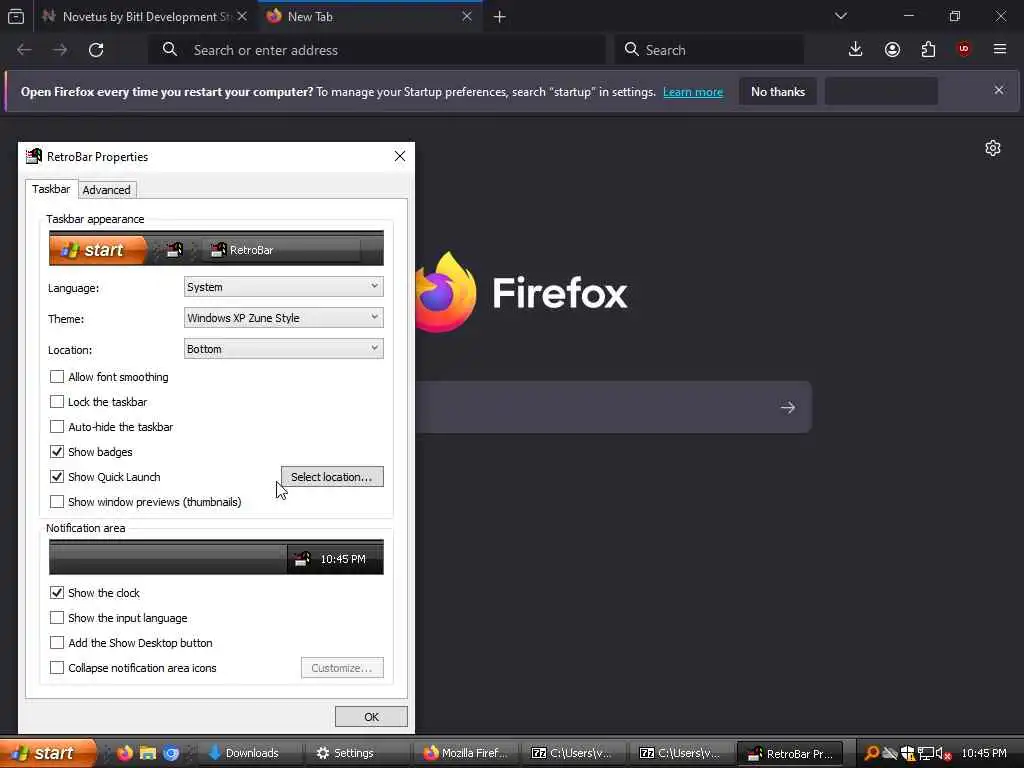Check Lock the taskbar
Image resolution: width=1024 pixels, height=768 pixels.
(x=57, y=402)
